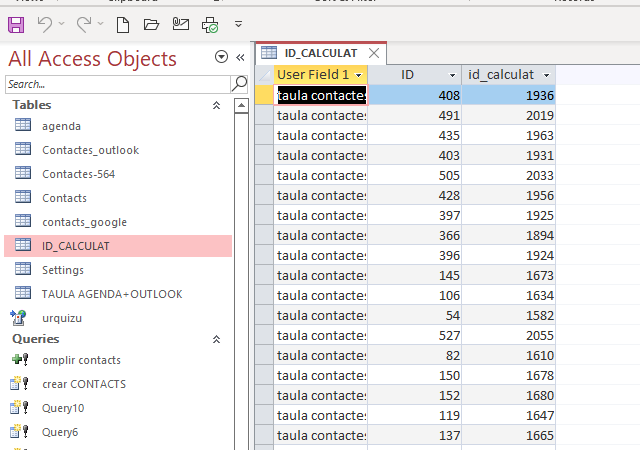
Task: Collapse the Tables group
Action: click(x=216, y=105)
